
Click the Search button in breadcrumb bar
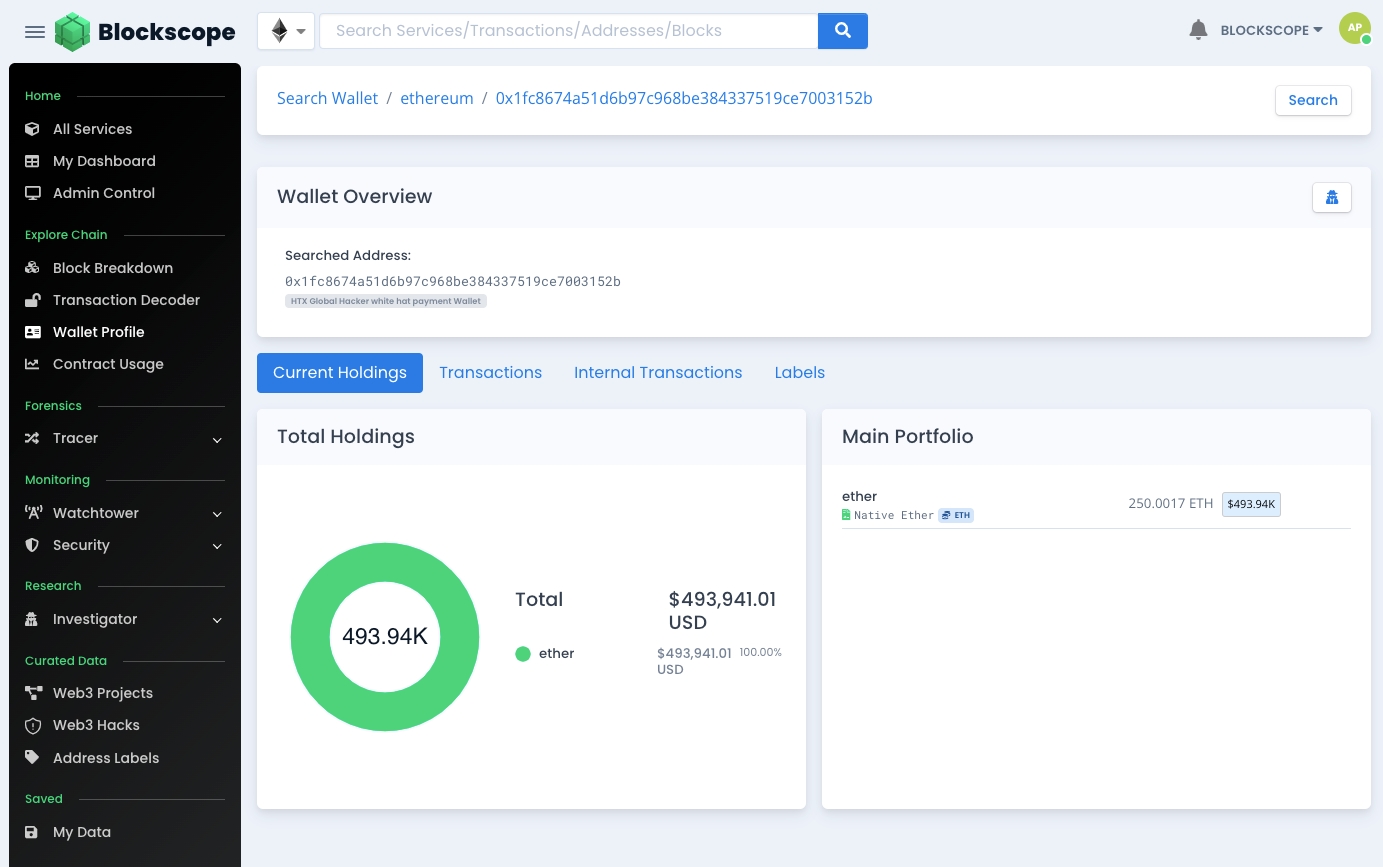[1312, 100]
